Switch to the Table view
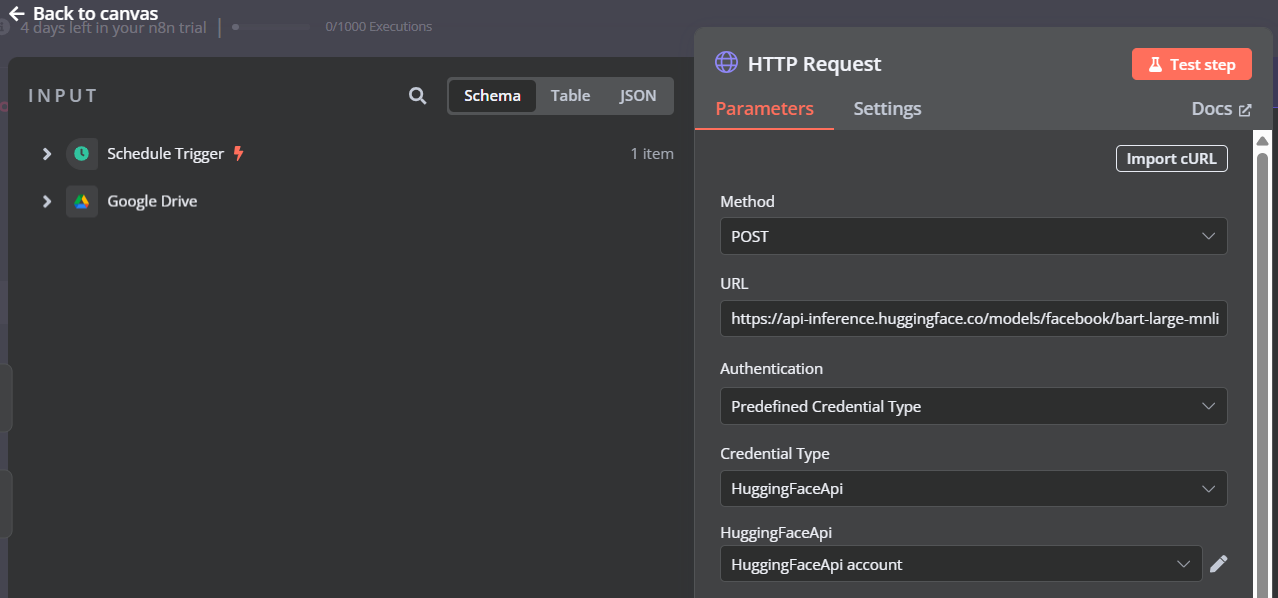The height and width of the screenshot is (598, 1278). (x=570, y=95)
